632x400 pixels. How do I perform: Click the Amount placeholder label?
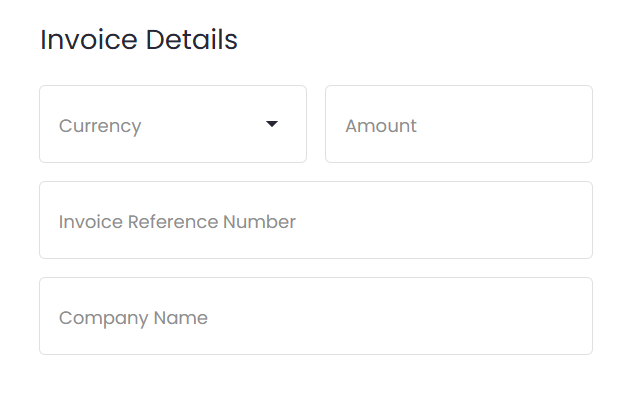pyautogui.click(x=381, y=126)
